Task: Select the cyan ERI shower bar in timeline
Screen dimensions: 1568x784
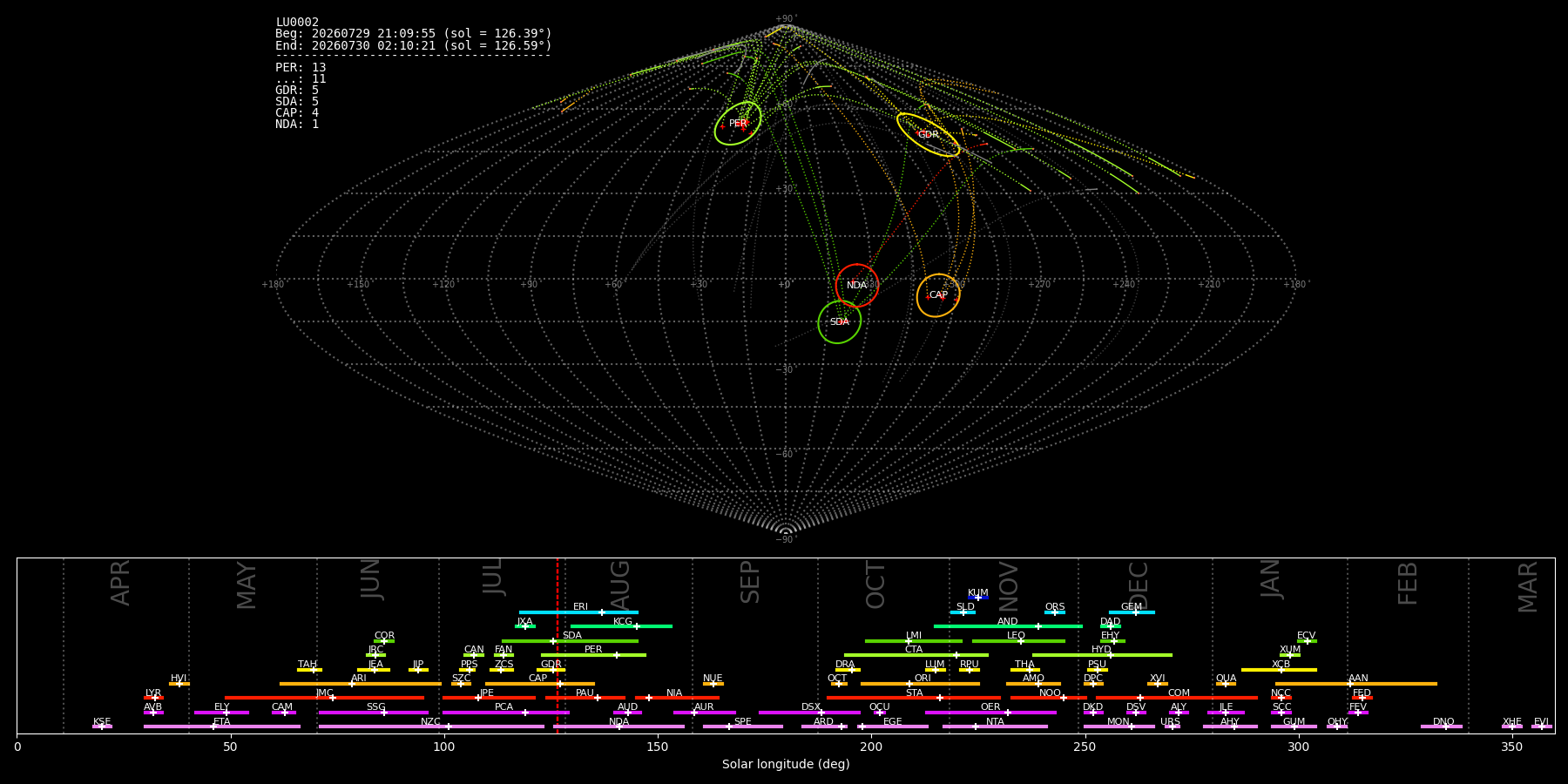Action: tap(578, 612)
